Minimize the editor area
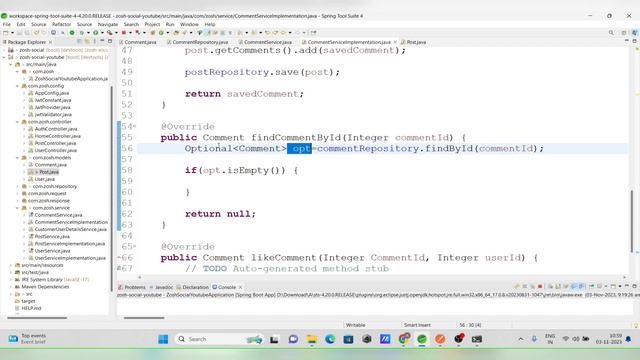The image size is (640, 360). 627,41
